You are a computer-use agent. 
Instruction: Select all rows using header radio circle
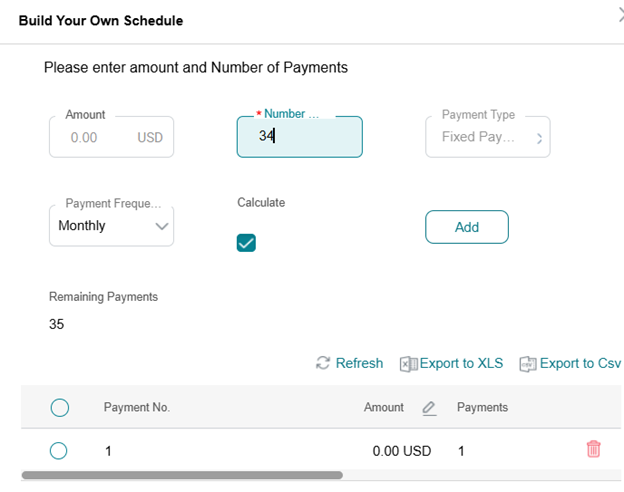[59, 407]
